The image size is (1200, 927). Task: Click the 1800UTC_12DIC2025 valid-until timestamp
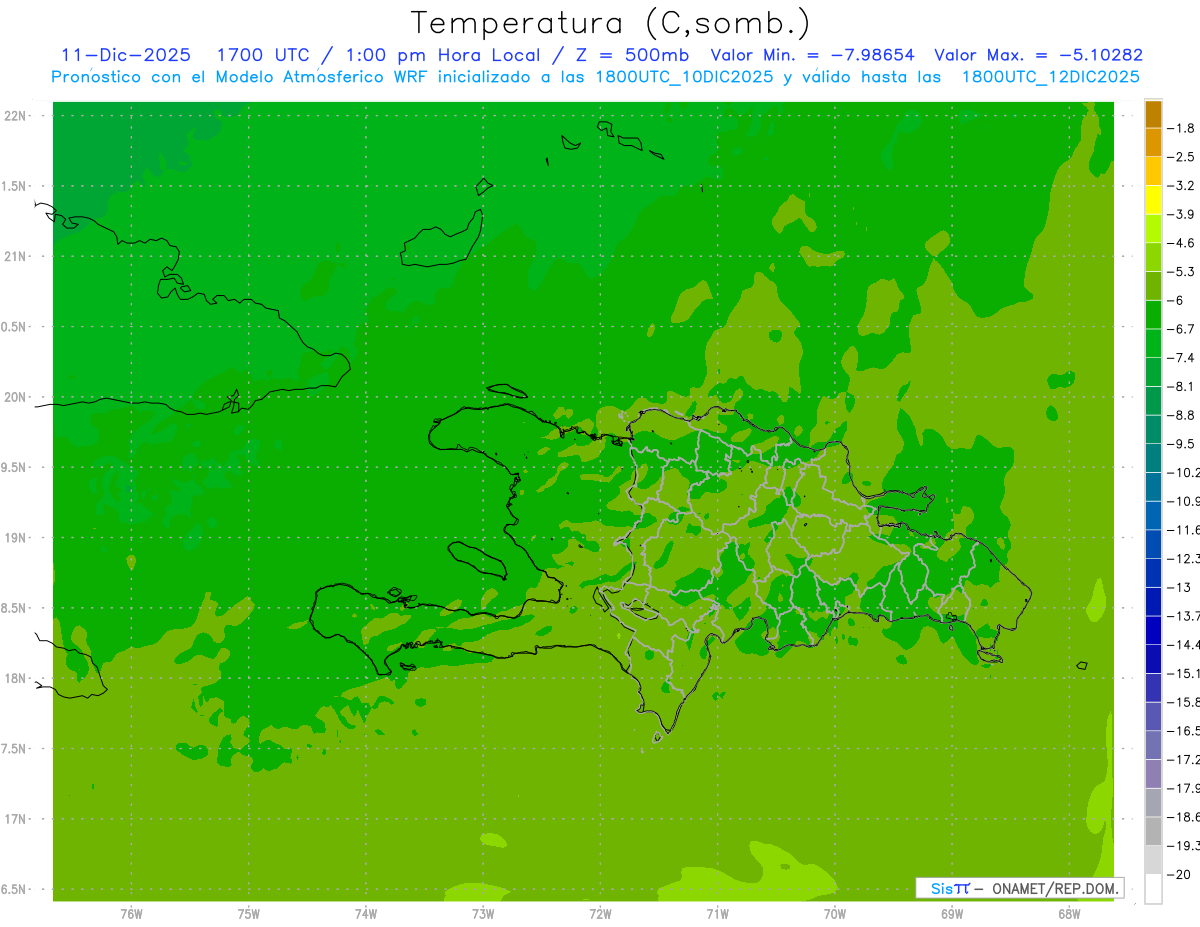click(x=1051, y=77)
